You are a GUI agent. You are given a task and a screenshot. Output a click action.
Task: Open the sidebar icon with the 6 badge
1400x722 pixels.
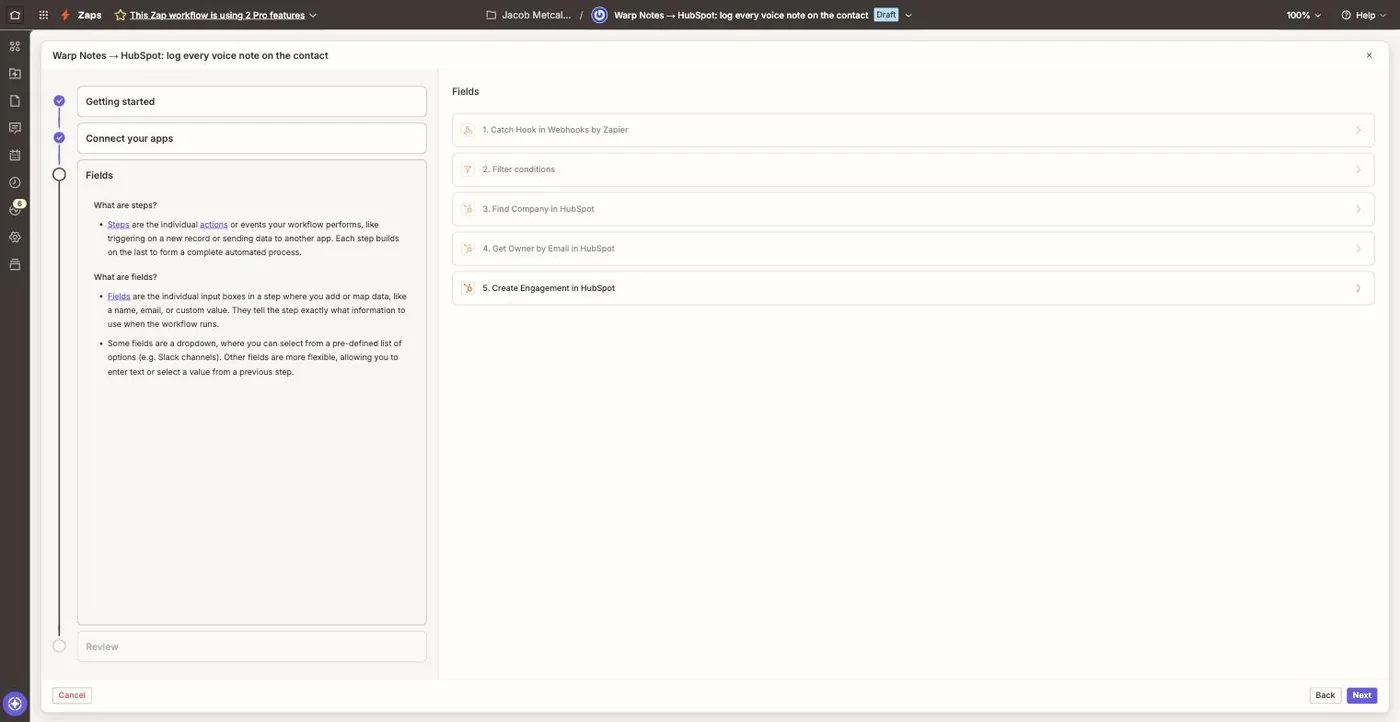point(15,208)
